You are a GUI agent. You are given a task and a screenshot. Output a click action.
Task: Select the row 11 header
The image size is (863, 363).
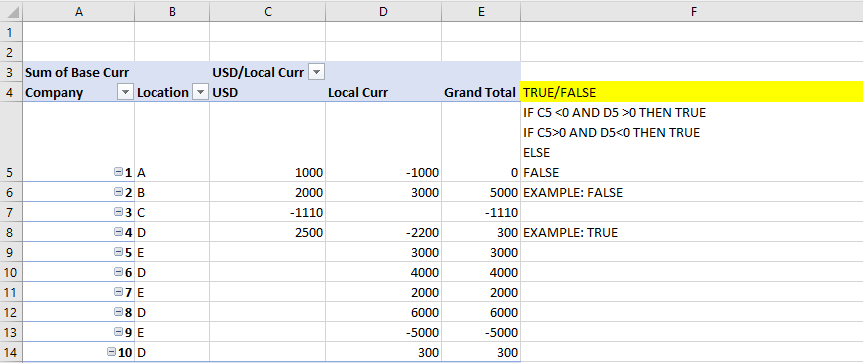click(11, 291)
